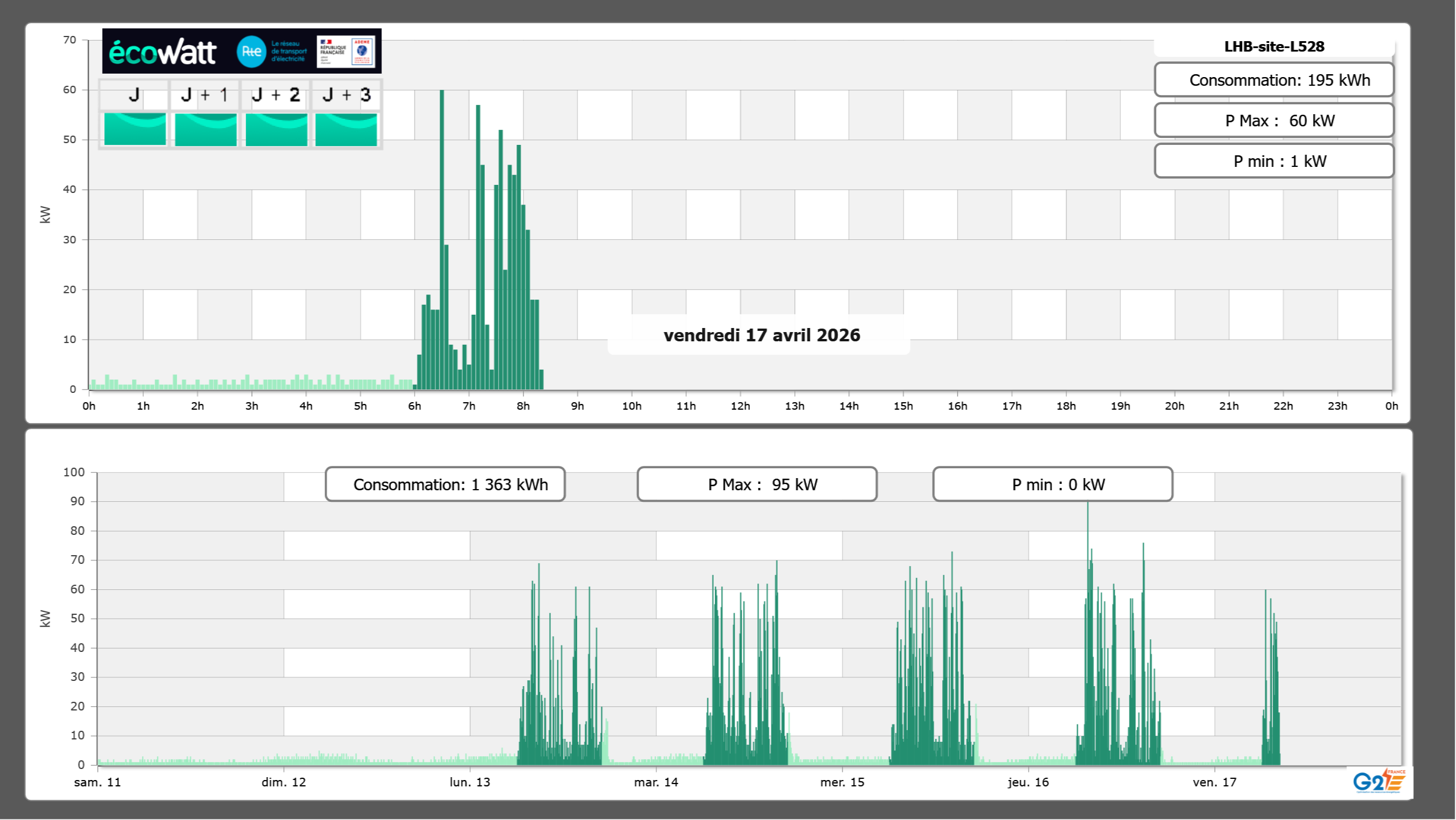Viewport: 1456px width, 820px height.
Task: Click the green J day signal icon
Action: pos(135,129)
